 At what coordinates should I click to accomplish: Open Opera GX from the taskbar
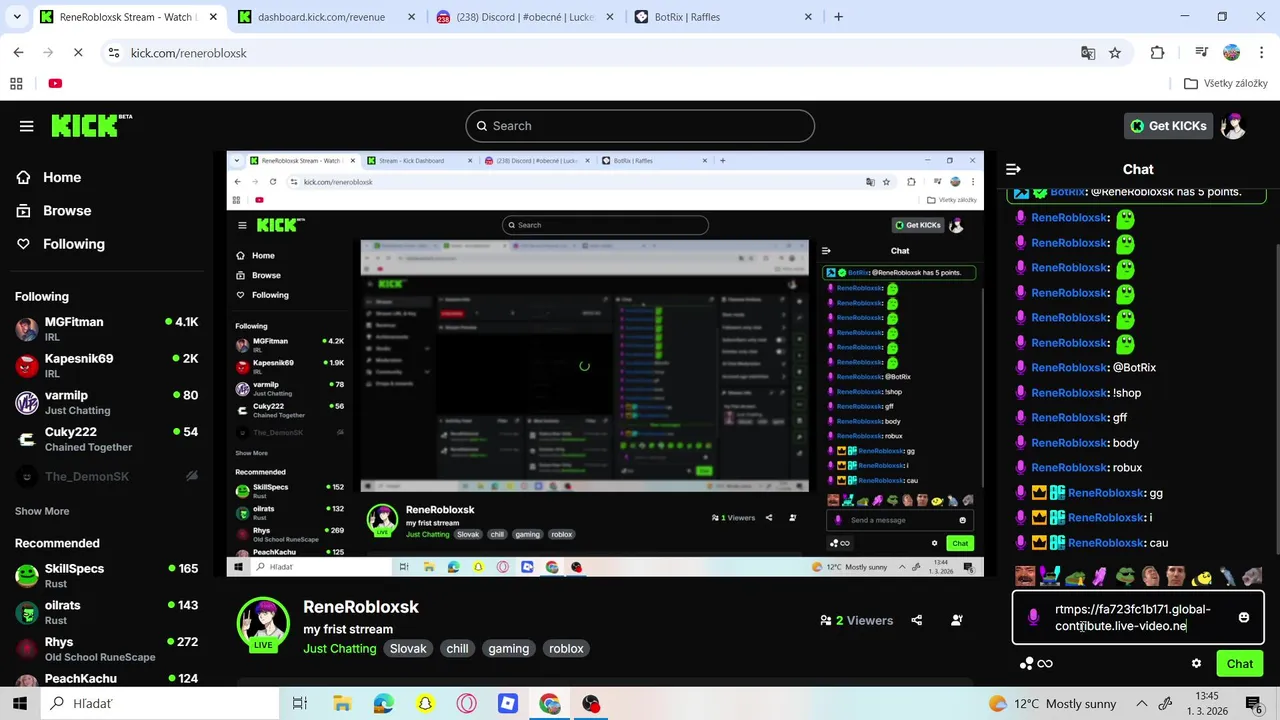coord(466,704)
